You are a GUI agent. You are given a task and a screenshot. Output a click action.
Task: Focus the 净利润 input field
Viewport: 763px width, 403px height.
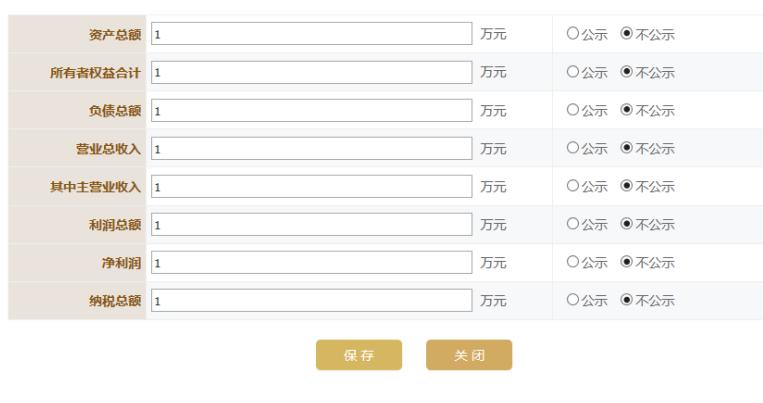pyautogui.click(x=311, y=262)
